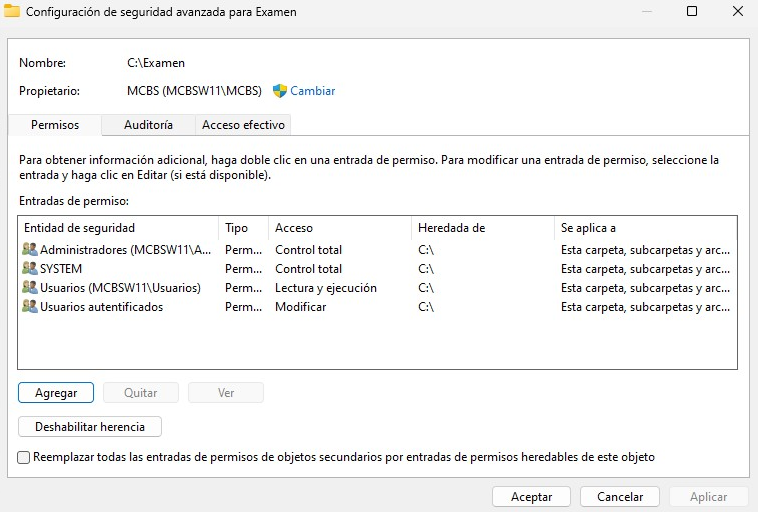Confirm with the Aceptar button

pos(531,496)
